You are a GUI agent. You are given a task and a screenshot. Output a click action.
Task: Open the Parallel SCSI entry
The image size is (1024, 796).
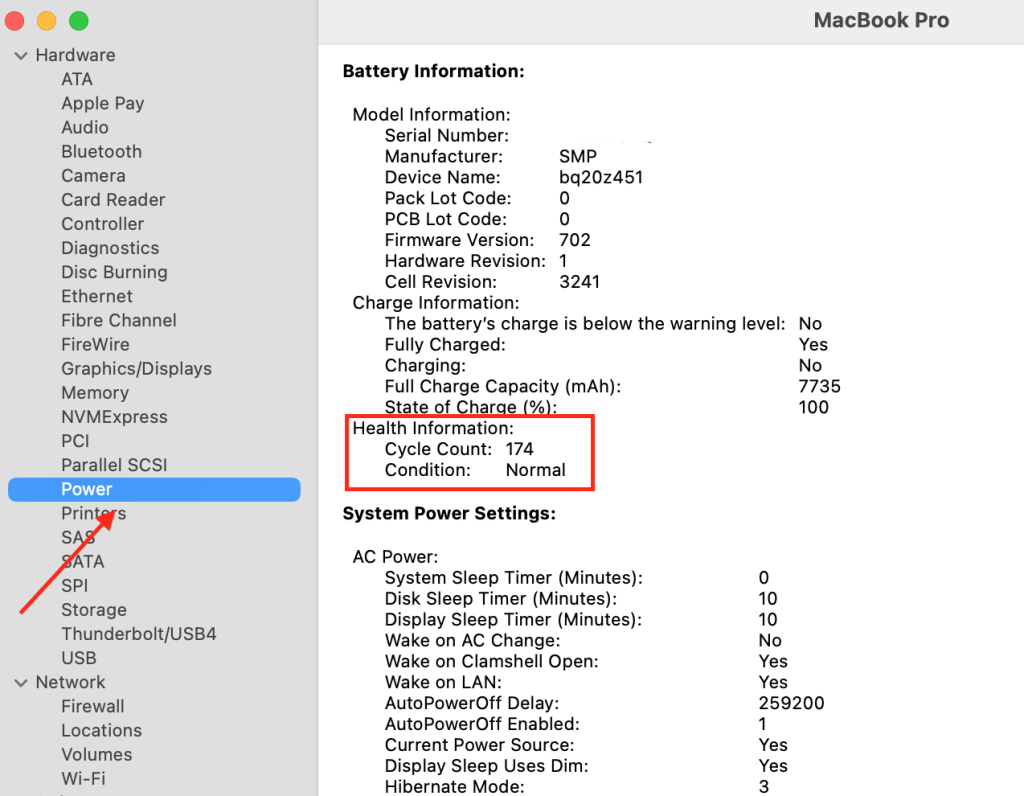pyautogui.click(x=114, y=466)
